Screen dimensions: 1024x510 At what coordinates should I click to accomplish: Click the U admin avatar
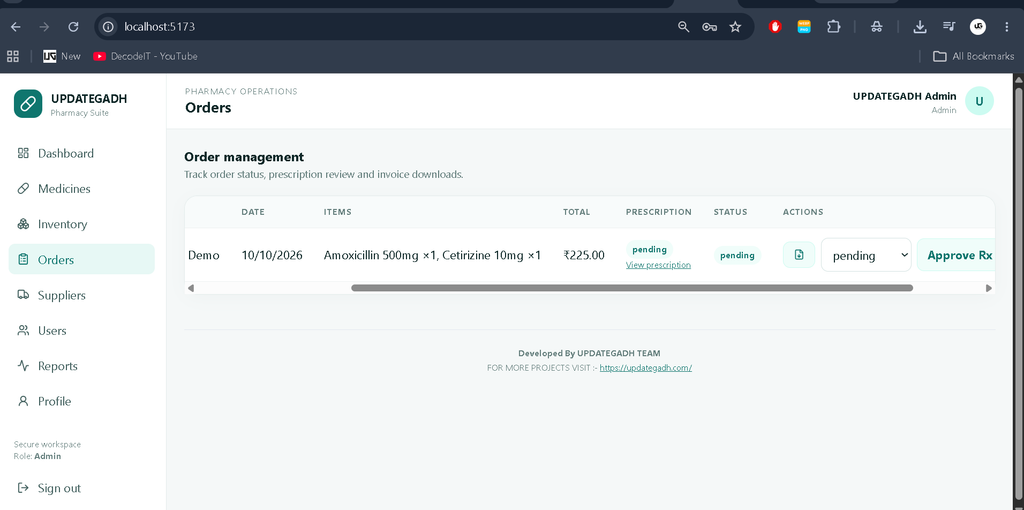click(x=979, y=101)
